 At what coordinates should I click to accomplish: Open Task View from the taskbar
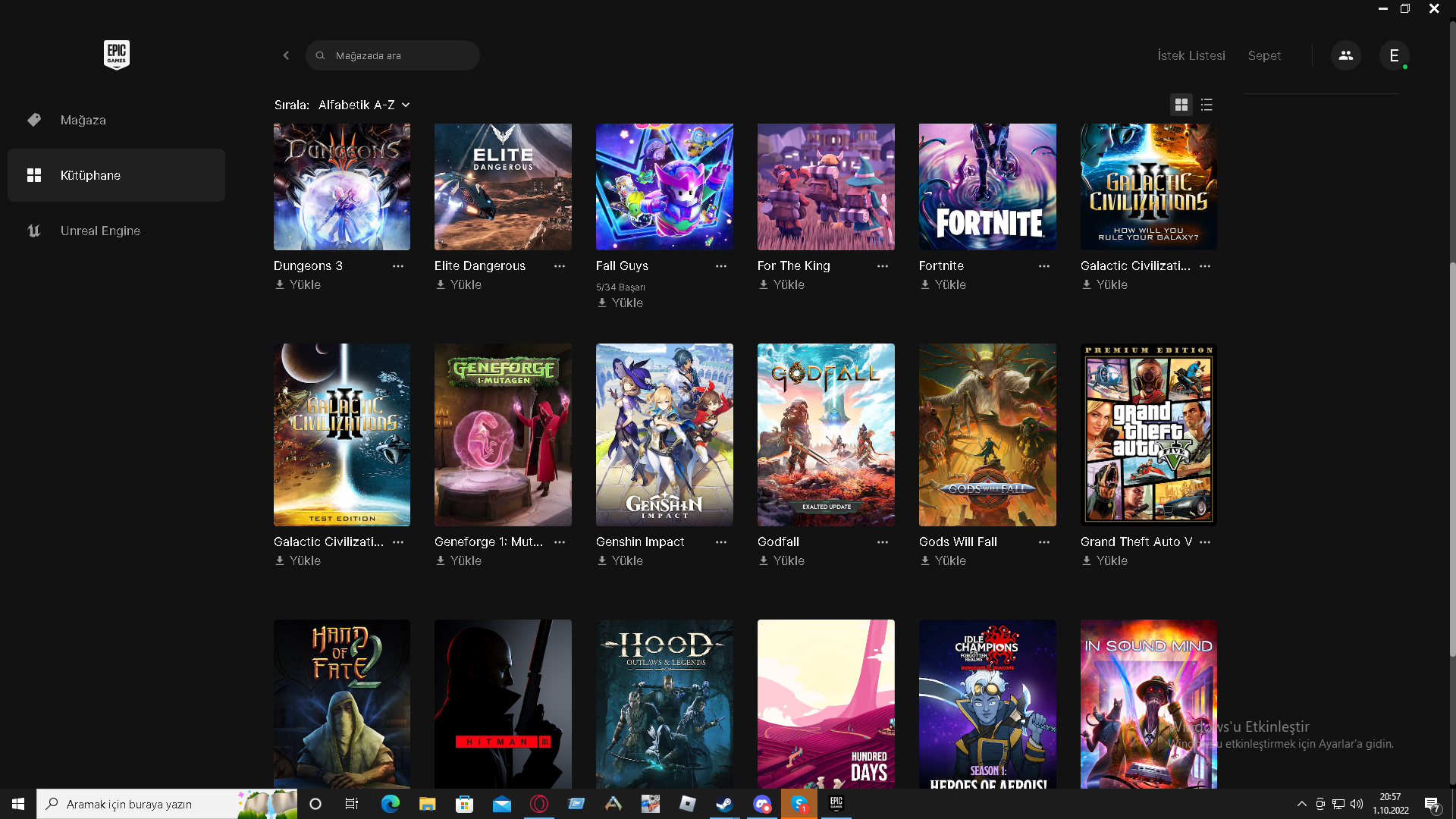click(x=352, y=804)
